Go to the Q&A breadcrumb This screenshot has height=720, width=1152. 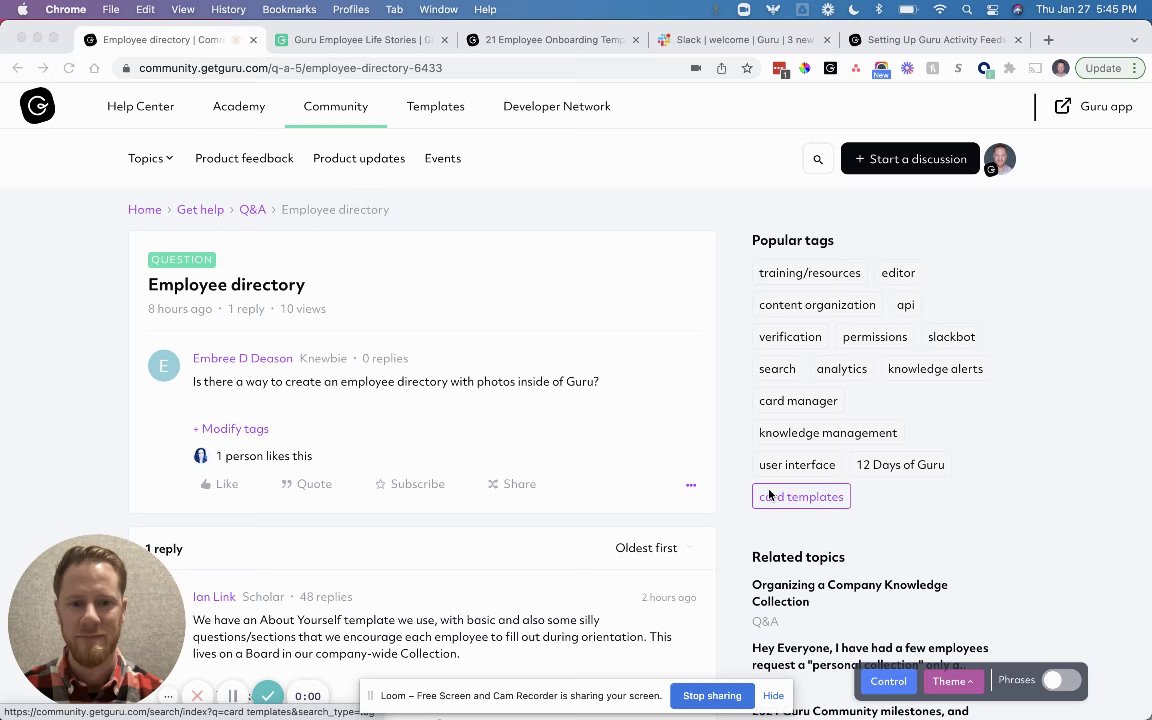point(252,210)
